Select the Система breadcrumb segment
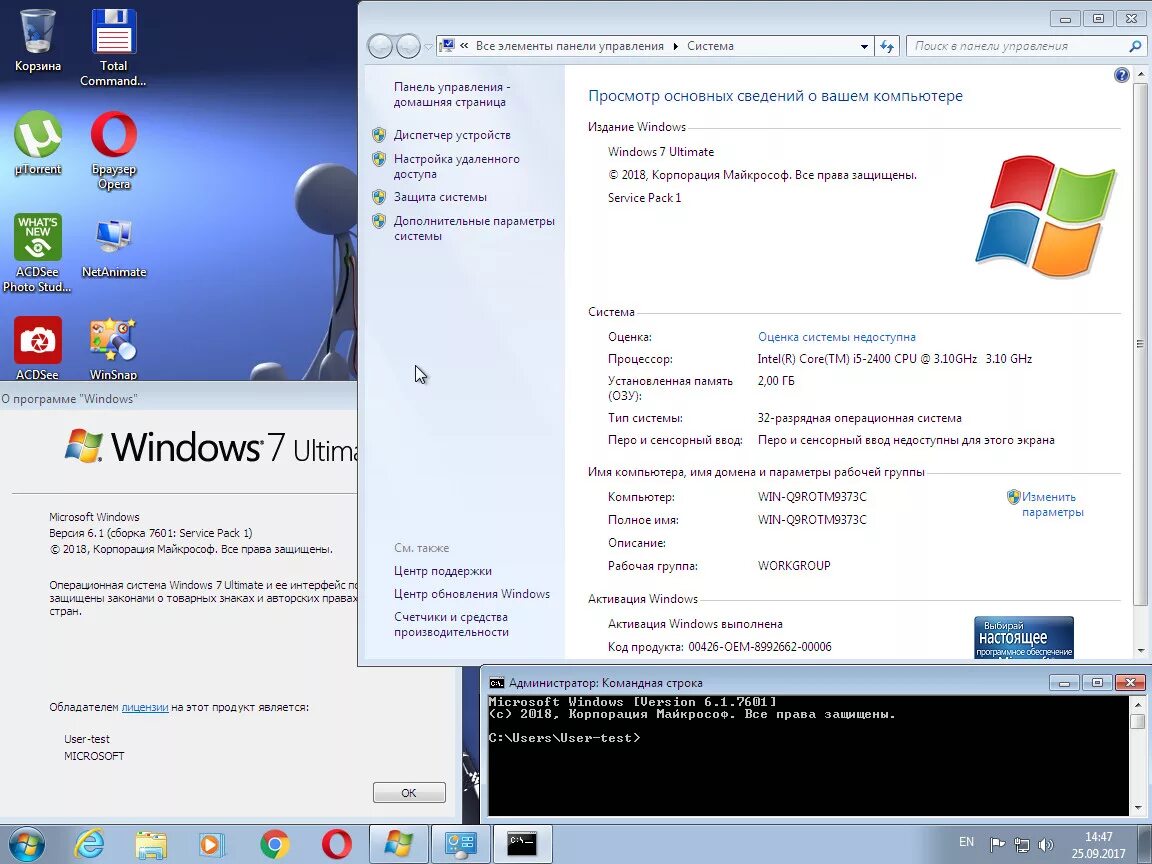The height and width of the screenshot is (864, 1152). click(x=710, y=46)
